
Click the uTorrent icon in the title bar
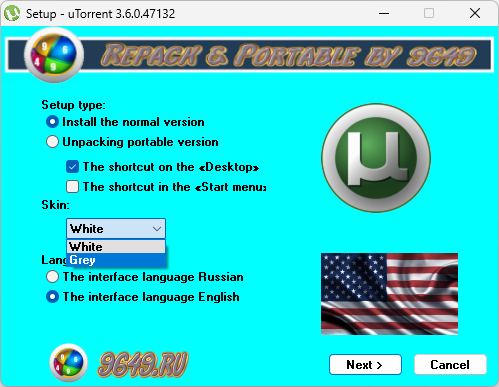pos(12,14)
